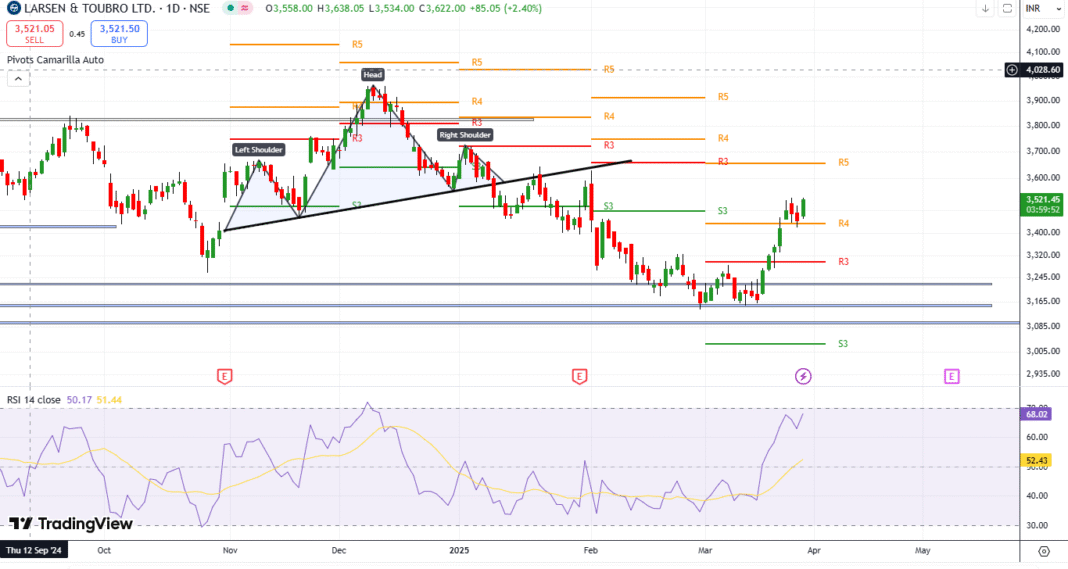Click the blue BUY price button
The width and height of the screenshot is (1068, 569).
pyautogui.click(x=118, y=34)
